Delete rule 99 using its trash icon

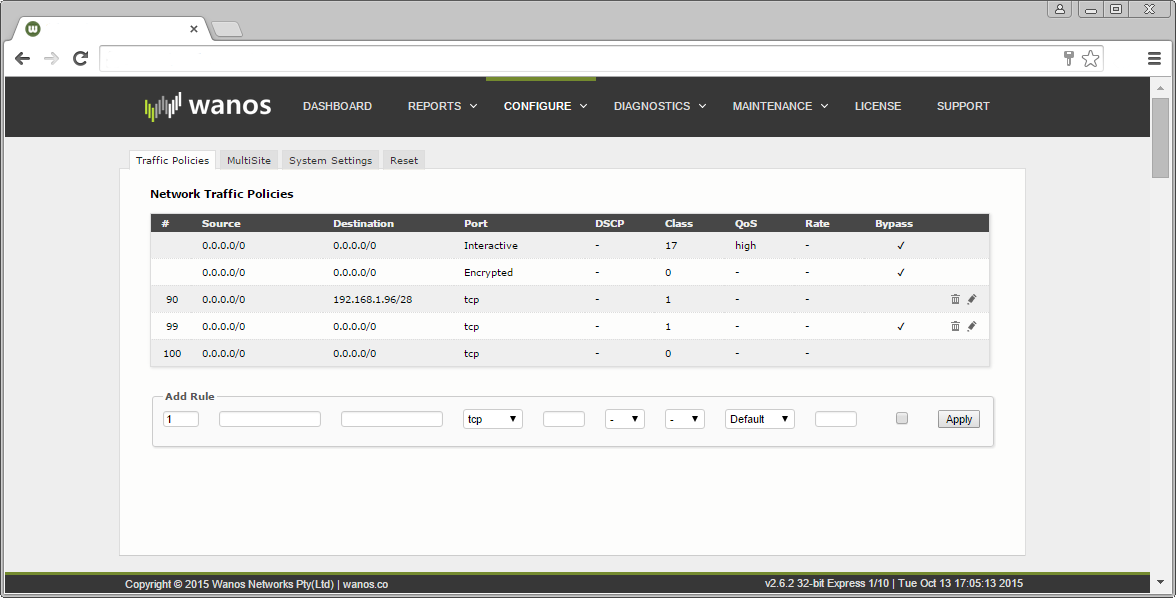[x=955, y=325]
